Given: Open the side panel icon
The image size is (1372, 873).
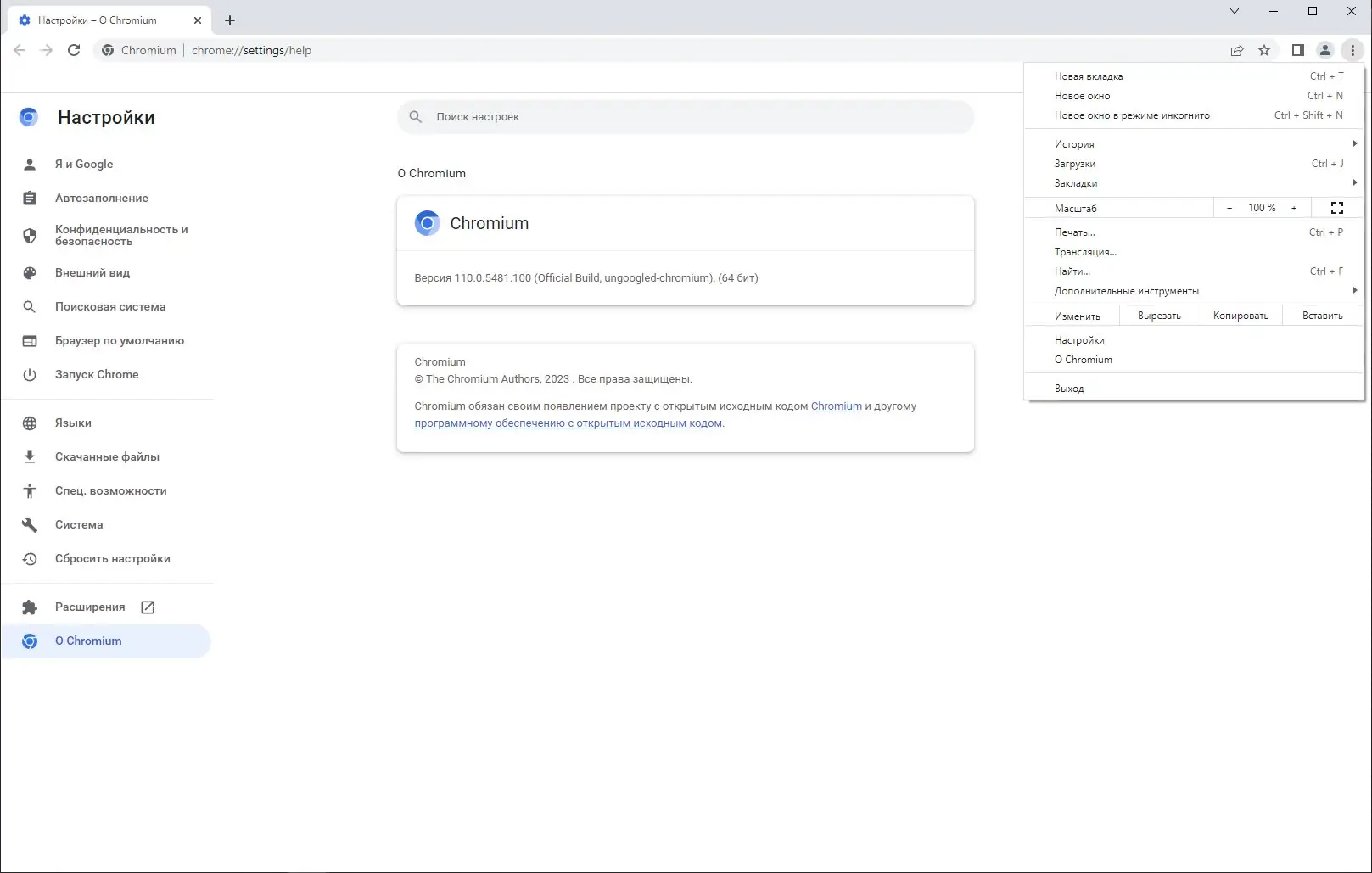Looking at the screenshot, I should click(x=1297, y=50).
